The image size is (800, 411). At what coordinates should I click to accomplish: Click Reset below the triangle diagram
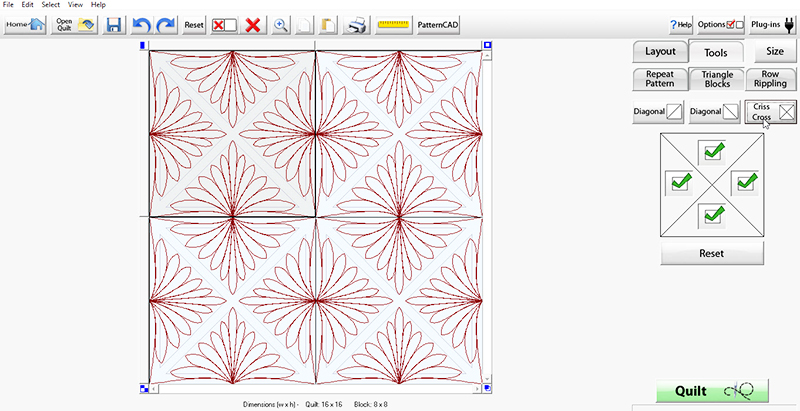[712, 253]
